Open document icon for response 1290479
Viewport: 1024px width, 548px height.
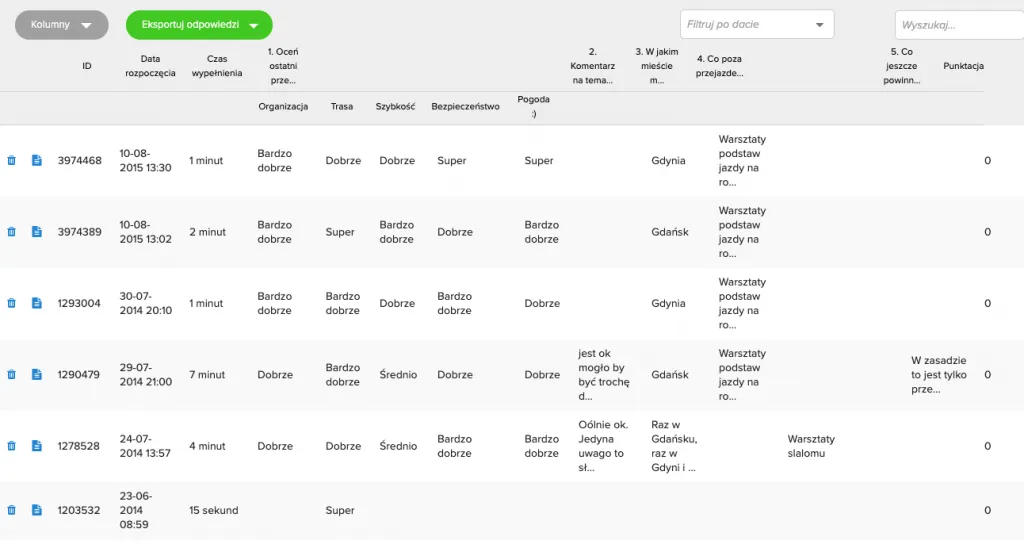tap(37, 375)
